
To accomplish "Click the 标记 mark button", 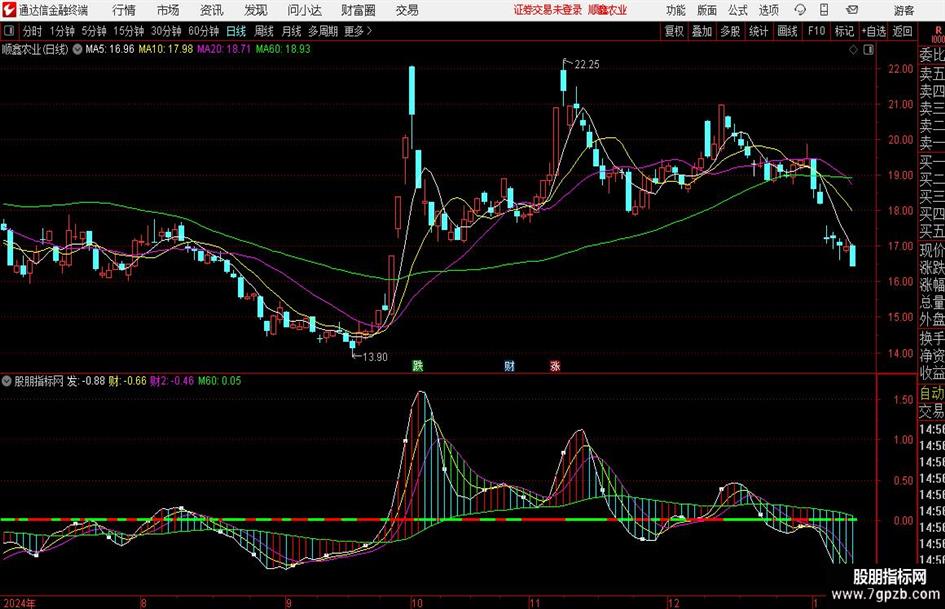I will coord(844,31).
